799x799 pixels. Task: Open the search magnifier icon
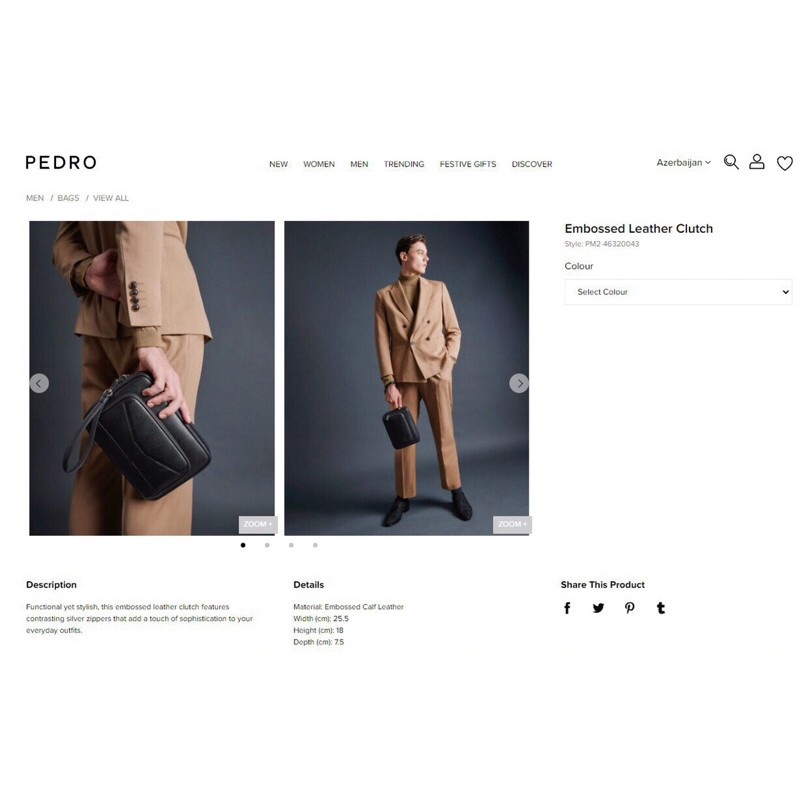[731, 162]
